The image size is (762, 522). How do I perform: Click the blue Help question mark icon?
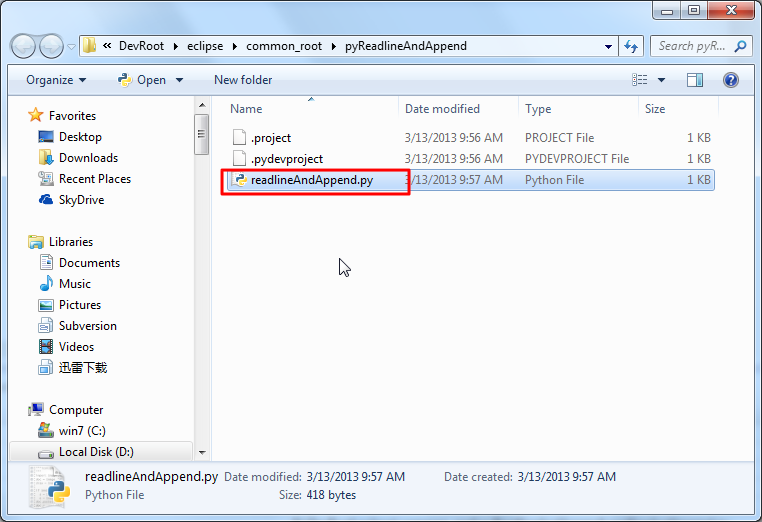[730, 80]
